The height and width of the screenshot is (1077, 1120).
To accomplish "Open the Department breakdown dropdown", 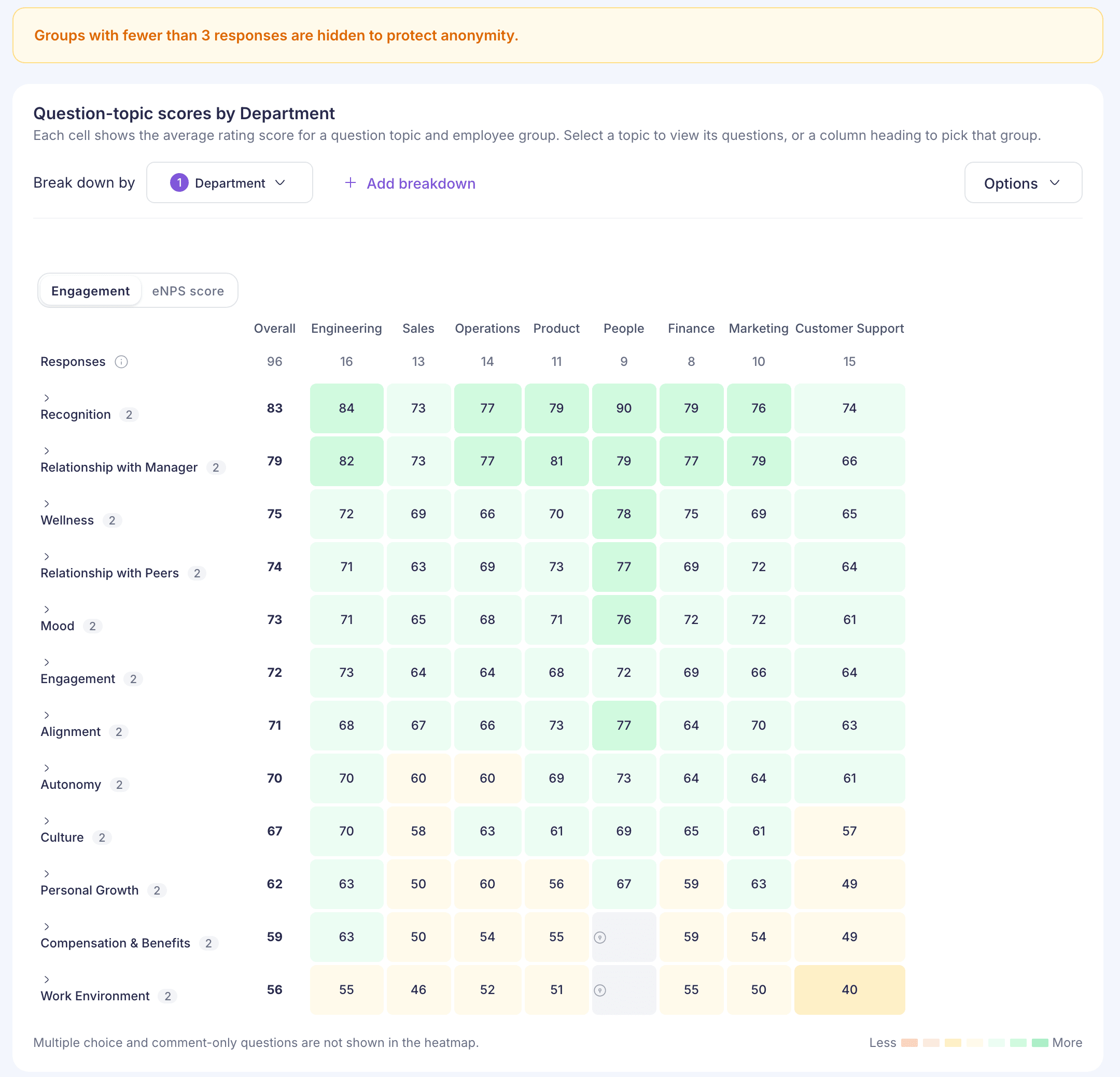I will (230, 183).
